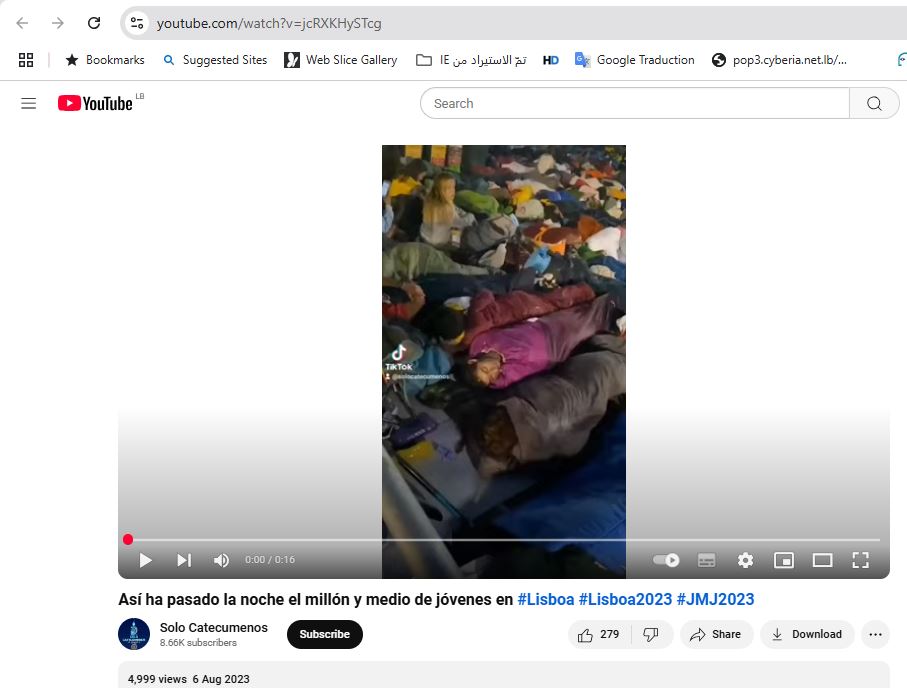Skip to the next video
907x688 pixels.
(184, 560)
